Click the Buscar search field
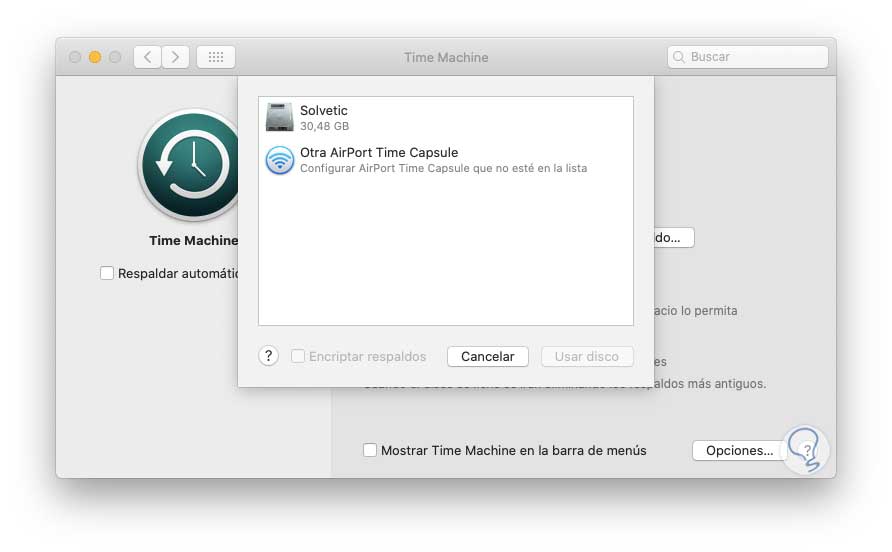The image size is (892, 552). coord(748,57)
